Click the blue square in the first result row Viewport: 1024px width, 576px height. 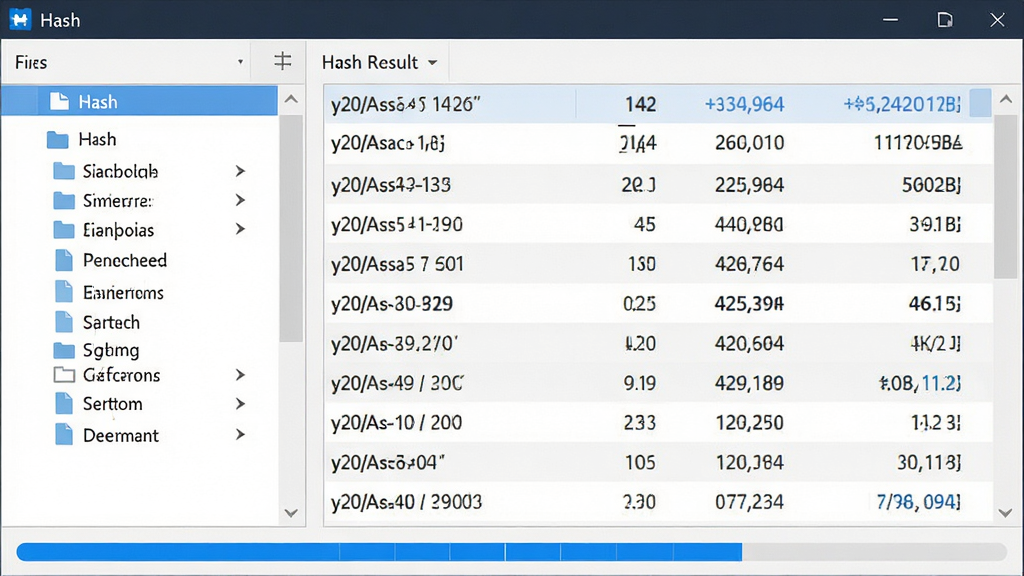[x=980, y=103]
